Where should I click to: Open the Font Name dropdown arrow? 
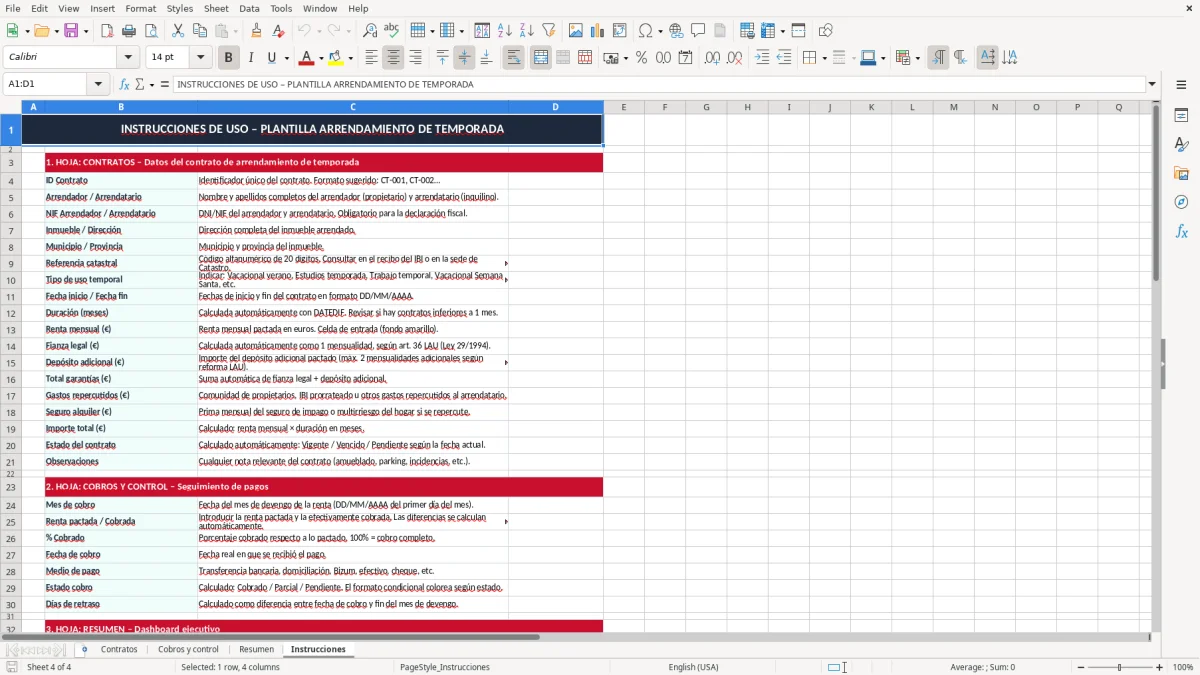point(127,58)
